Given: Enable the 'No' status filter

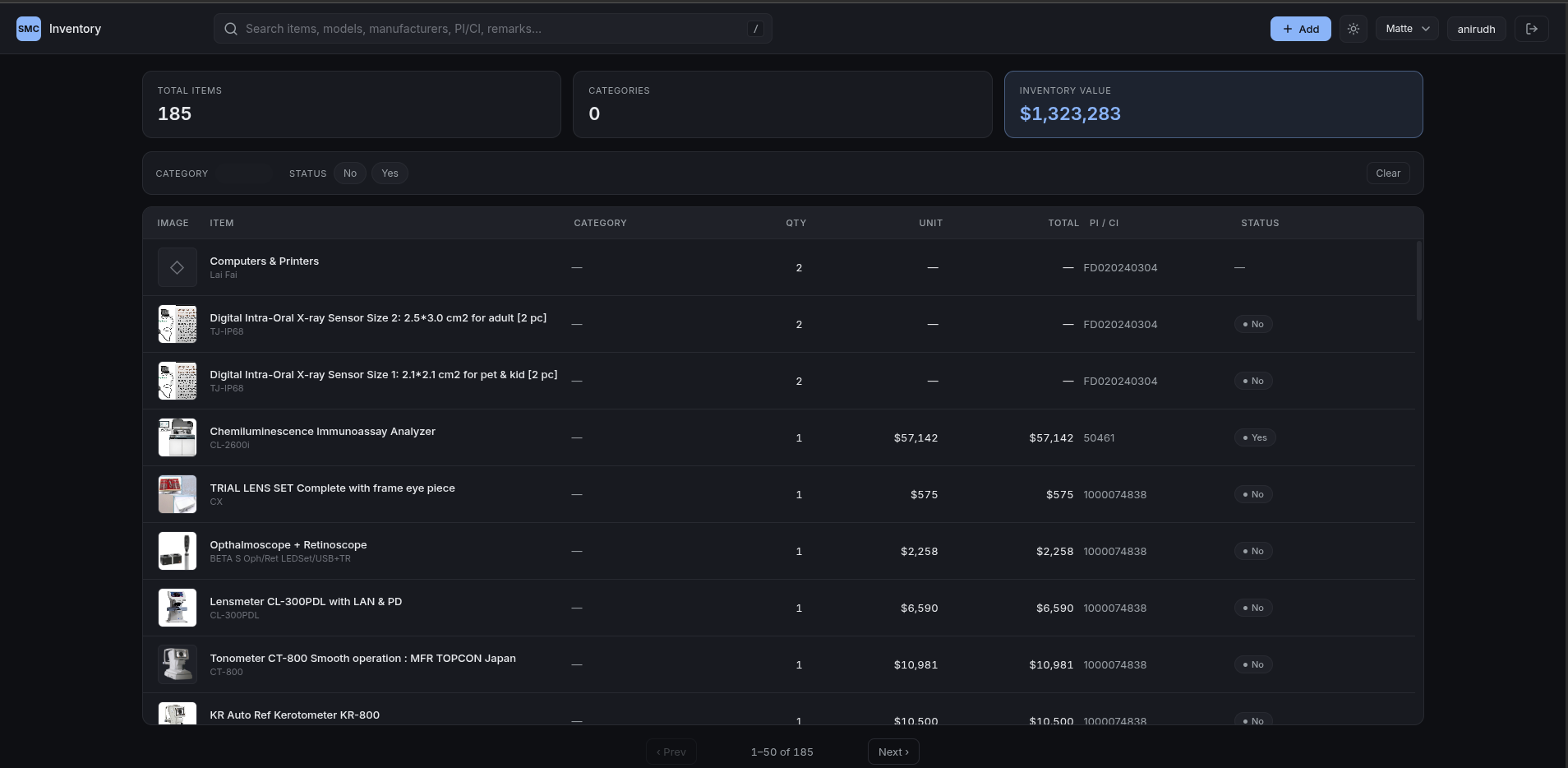Looking at the screenshot, I should pos(349,173).
